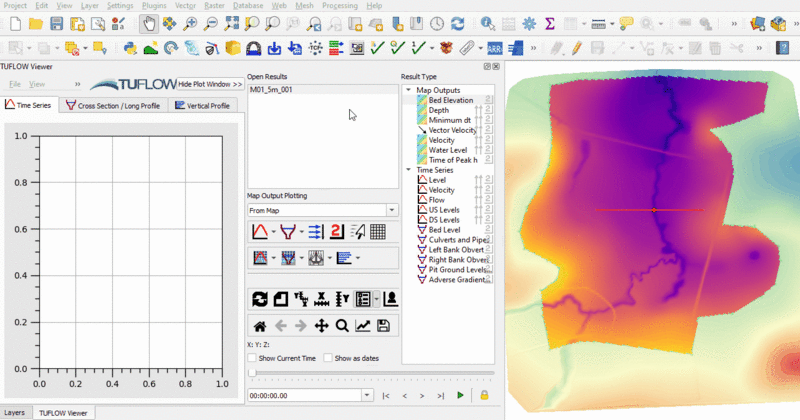
Task: Select the pan plot cross-arrows icon
Action: pos(321,325)
